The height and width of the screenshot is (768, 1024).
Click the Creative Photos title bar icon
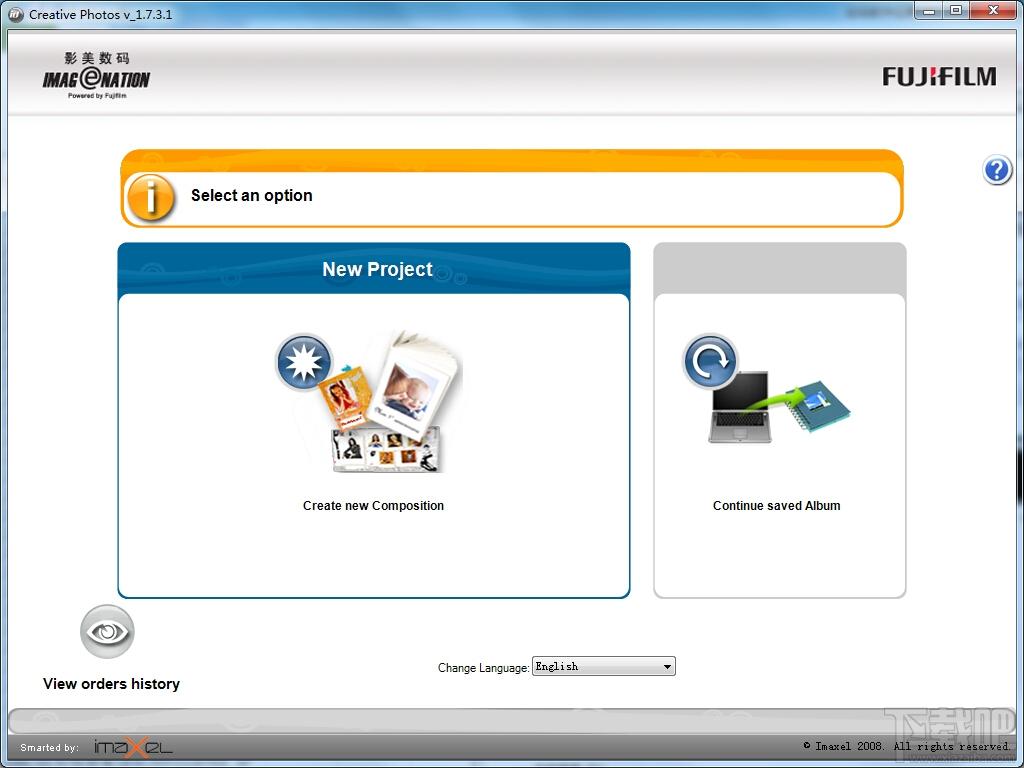click(15, 14)
